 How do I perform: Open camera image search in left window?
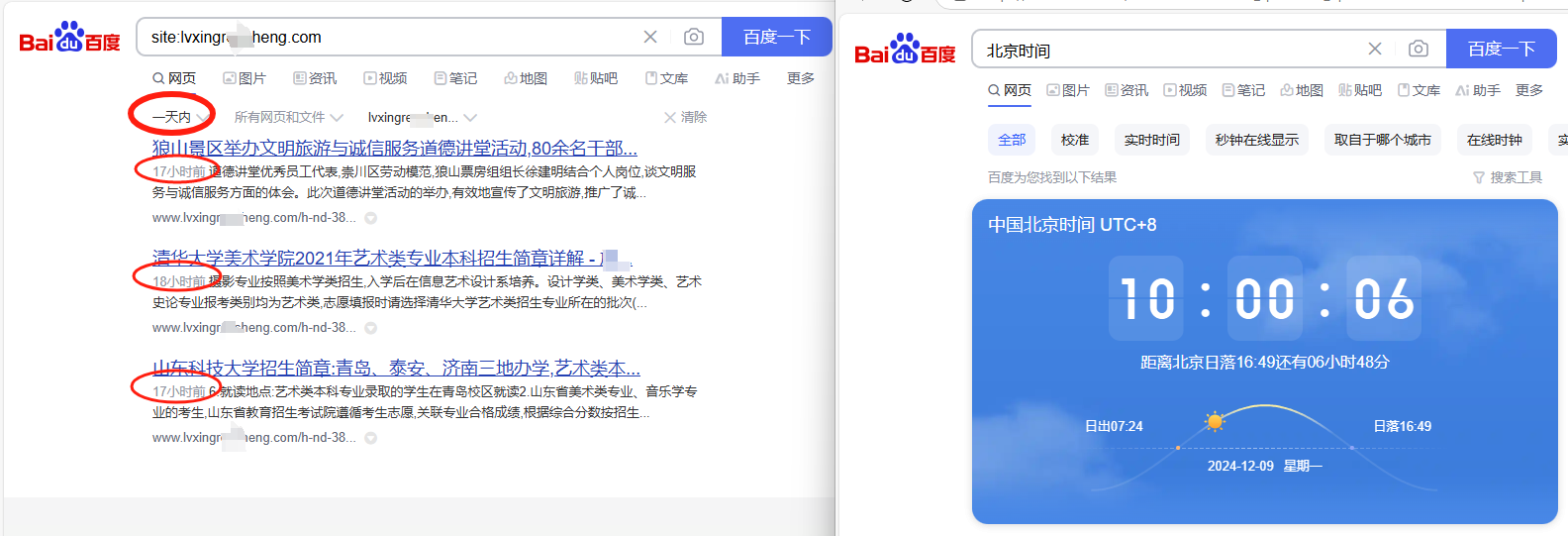694,37
